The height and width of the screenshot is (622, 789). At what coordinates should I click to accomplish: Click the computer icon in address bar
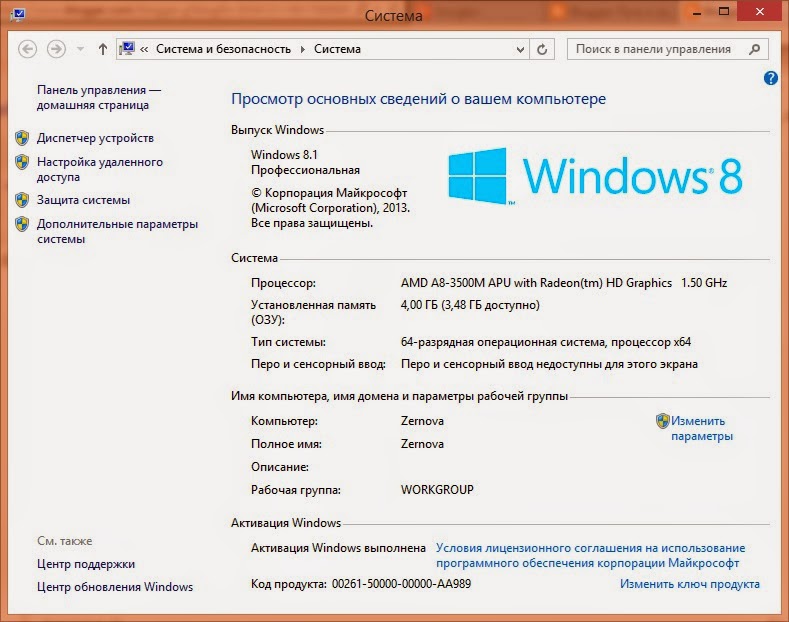click(x=127, y=49)
